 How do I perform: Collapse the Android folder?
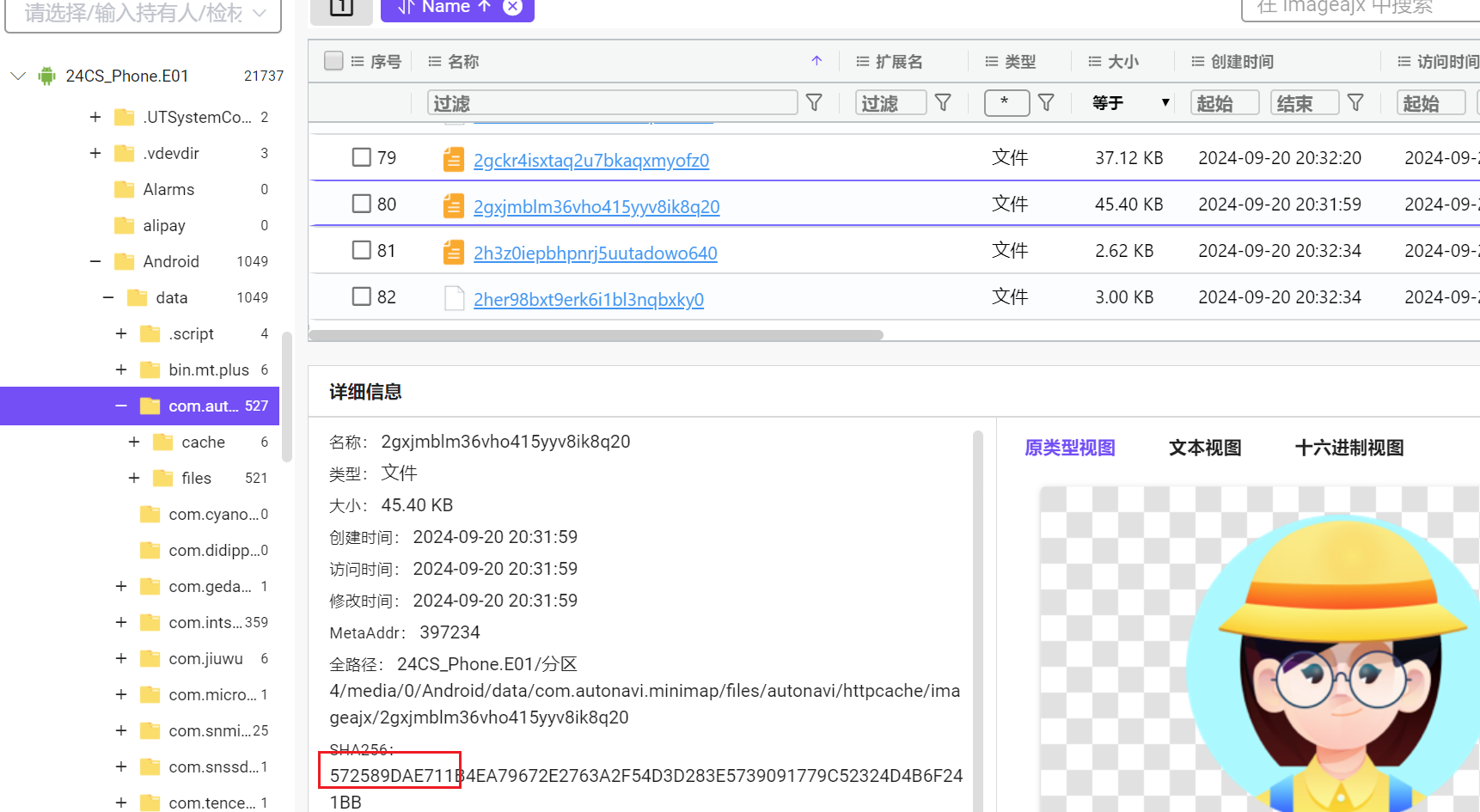(x=95, y=261)
